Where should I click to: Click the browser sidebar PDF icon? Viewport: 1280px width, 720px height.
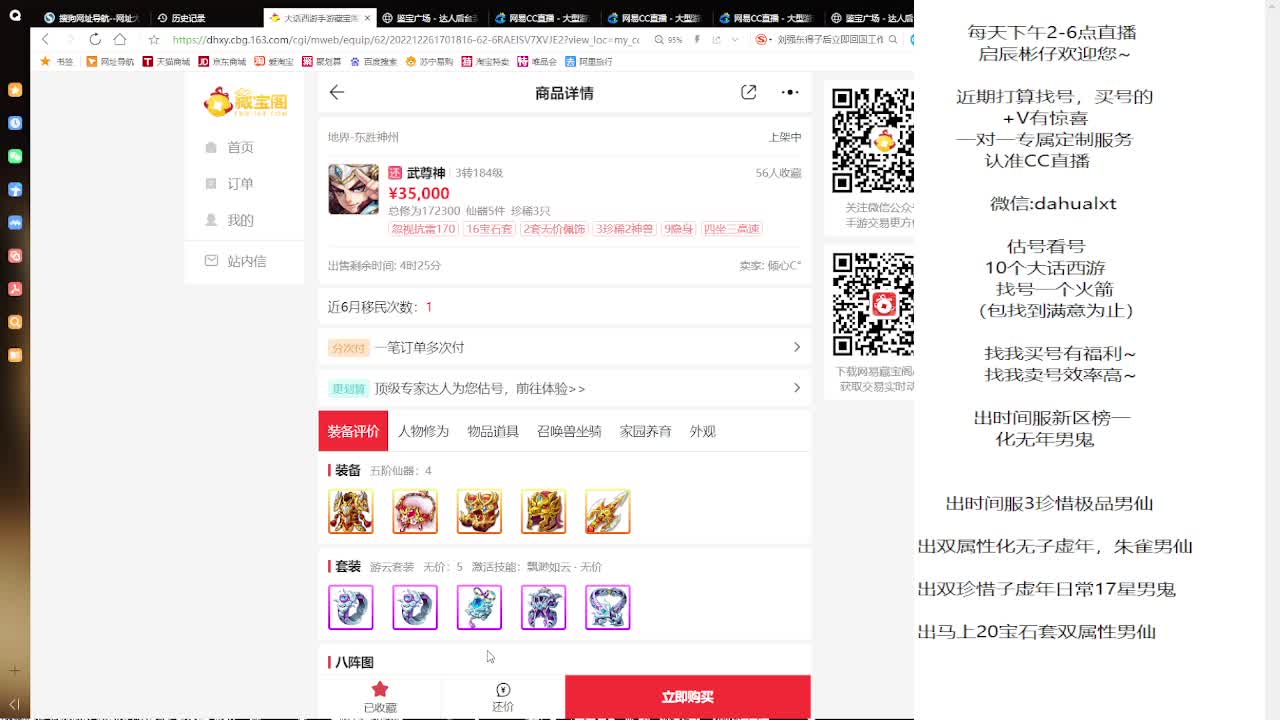pyautogui.click(x=15, y=289)
